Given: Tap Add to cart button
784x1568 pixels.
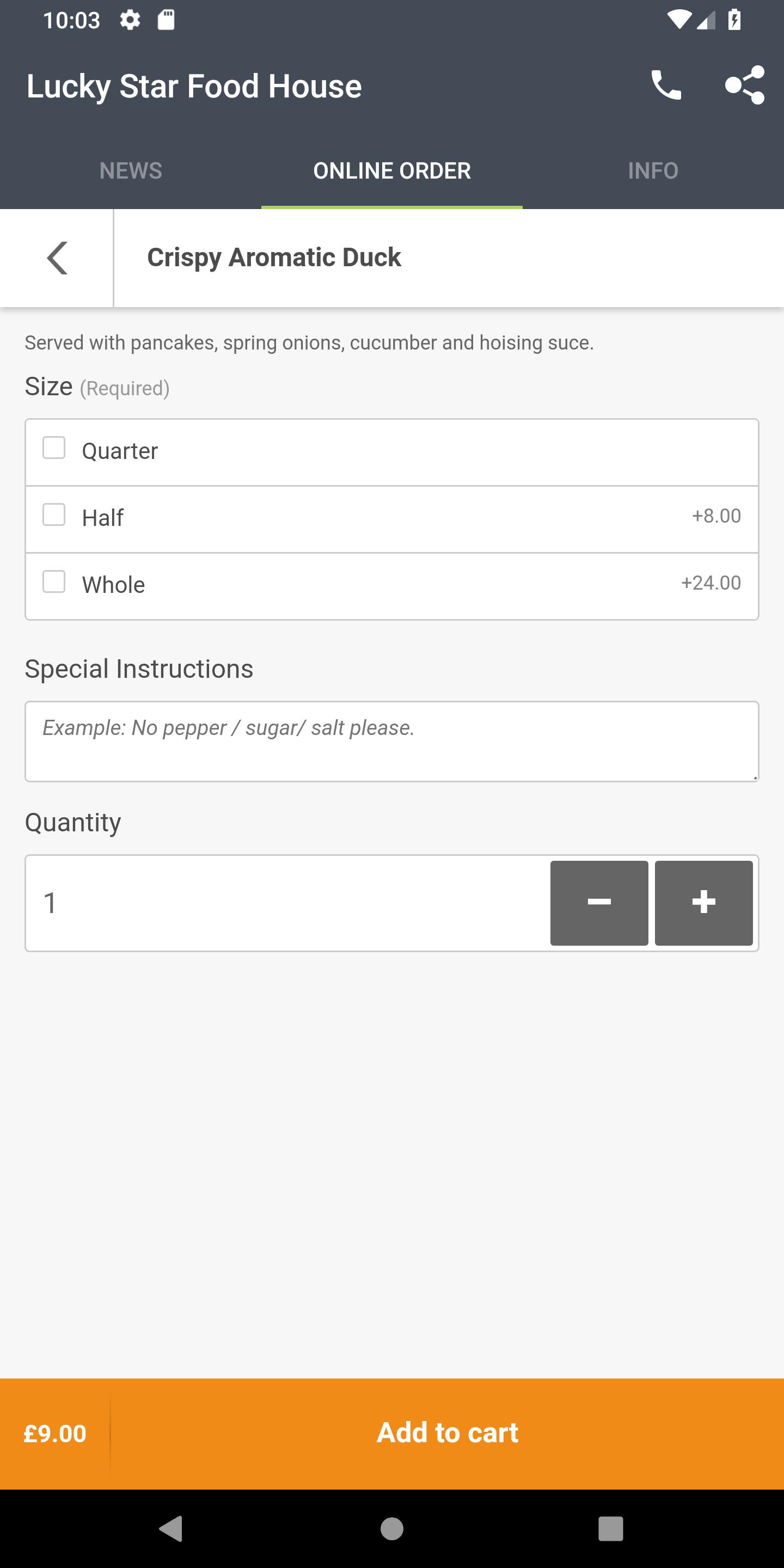Looking at the screenshot, I should [x=448, y=1433].
